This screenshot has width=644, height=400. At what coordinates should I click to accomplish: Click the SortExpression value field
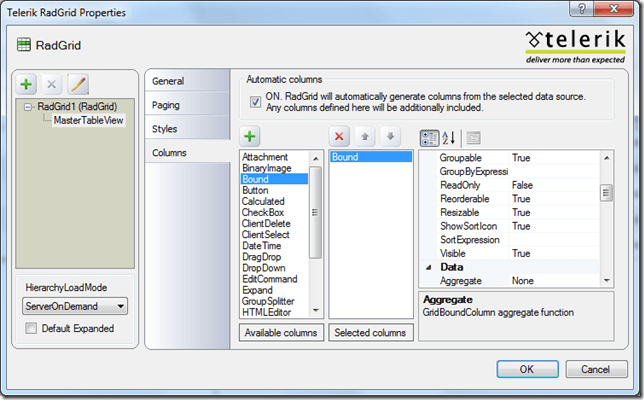554,240
